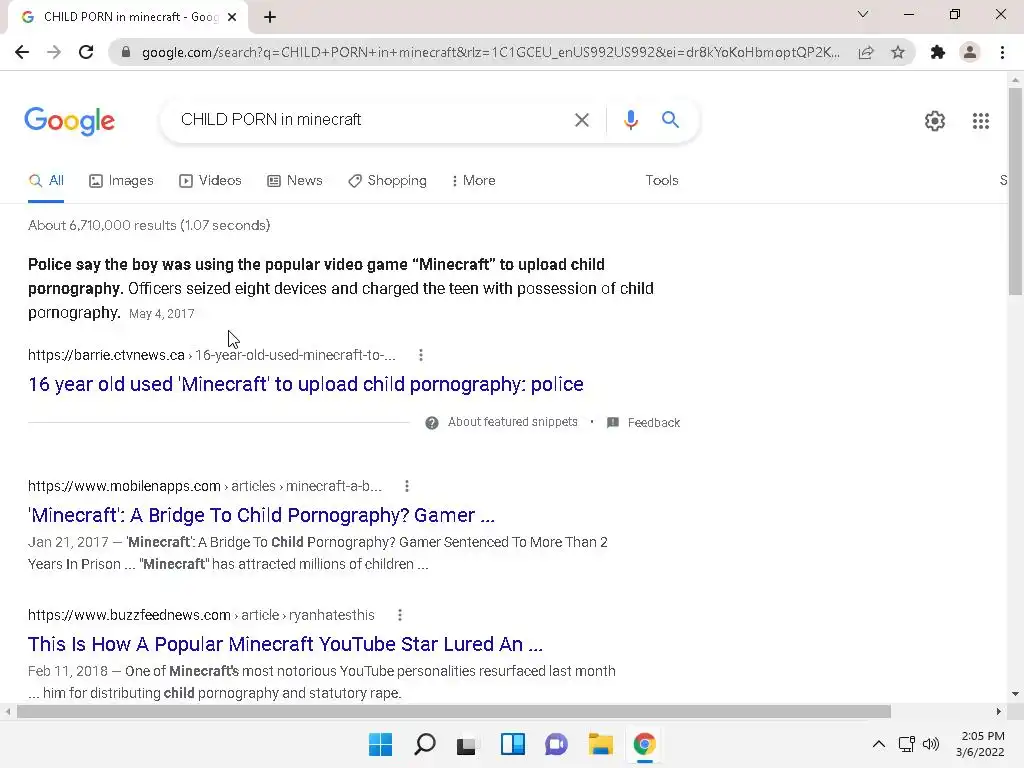
Task: Click the 'May 4, 2017' snippet date
Action: (161, 313)
